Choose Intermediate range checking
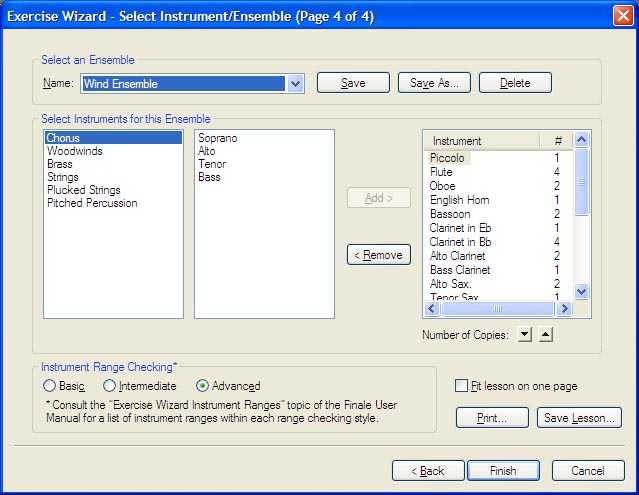Image resolution: width=639 pixels, height=495 pixels. [x=110, y=386]
